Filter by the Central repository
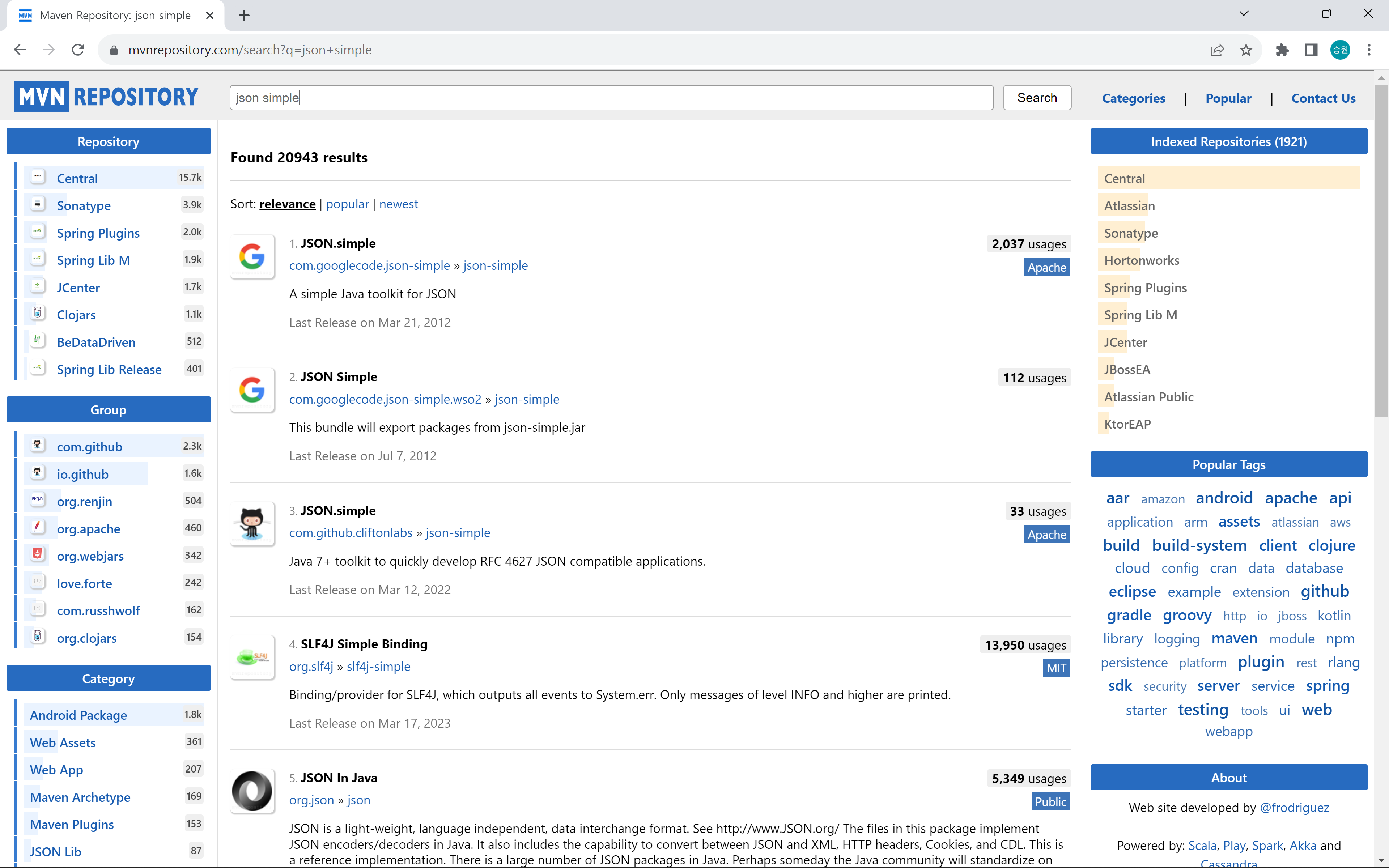This screenshot has height=868, width=1389. click(77, 178)
